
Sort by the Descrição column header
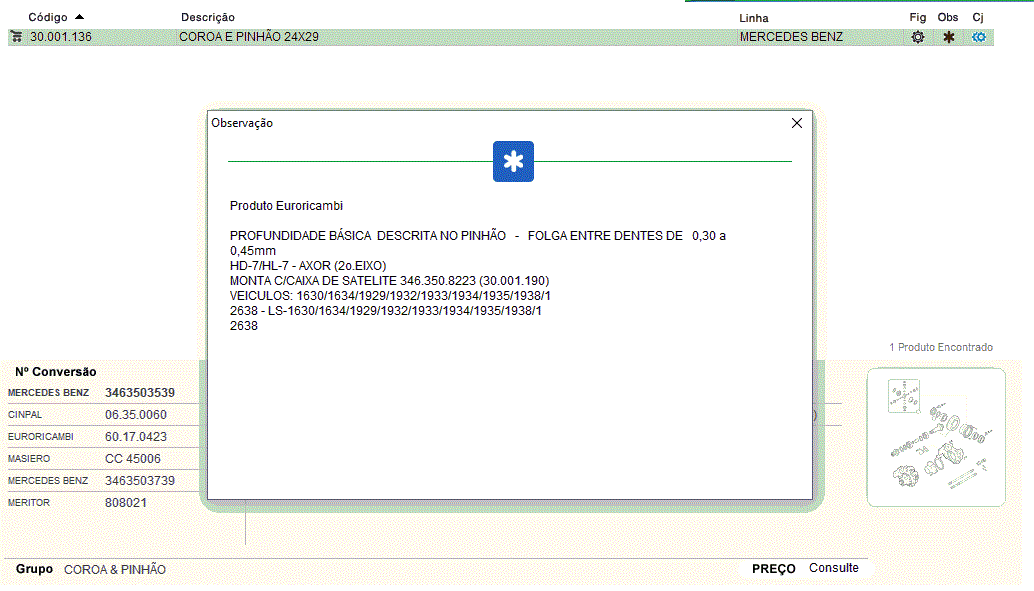coord(208,18)
